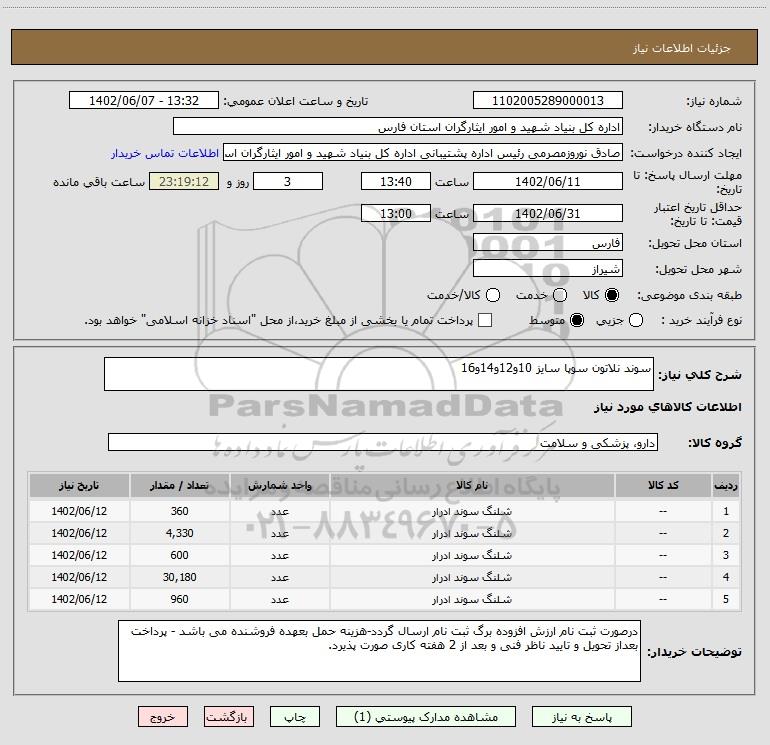Click the جزئیات اطلاعات نیاز header title
The height and width of the screenshot is (745, 770).
[x=682, y=48]
